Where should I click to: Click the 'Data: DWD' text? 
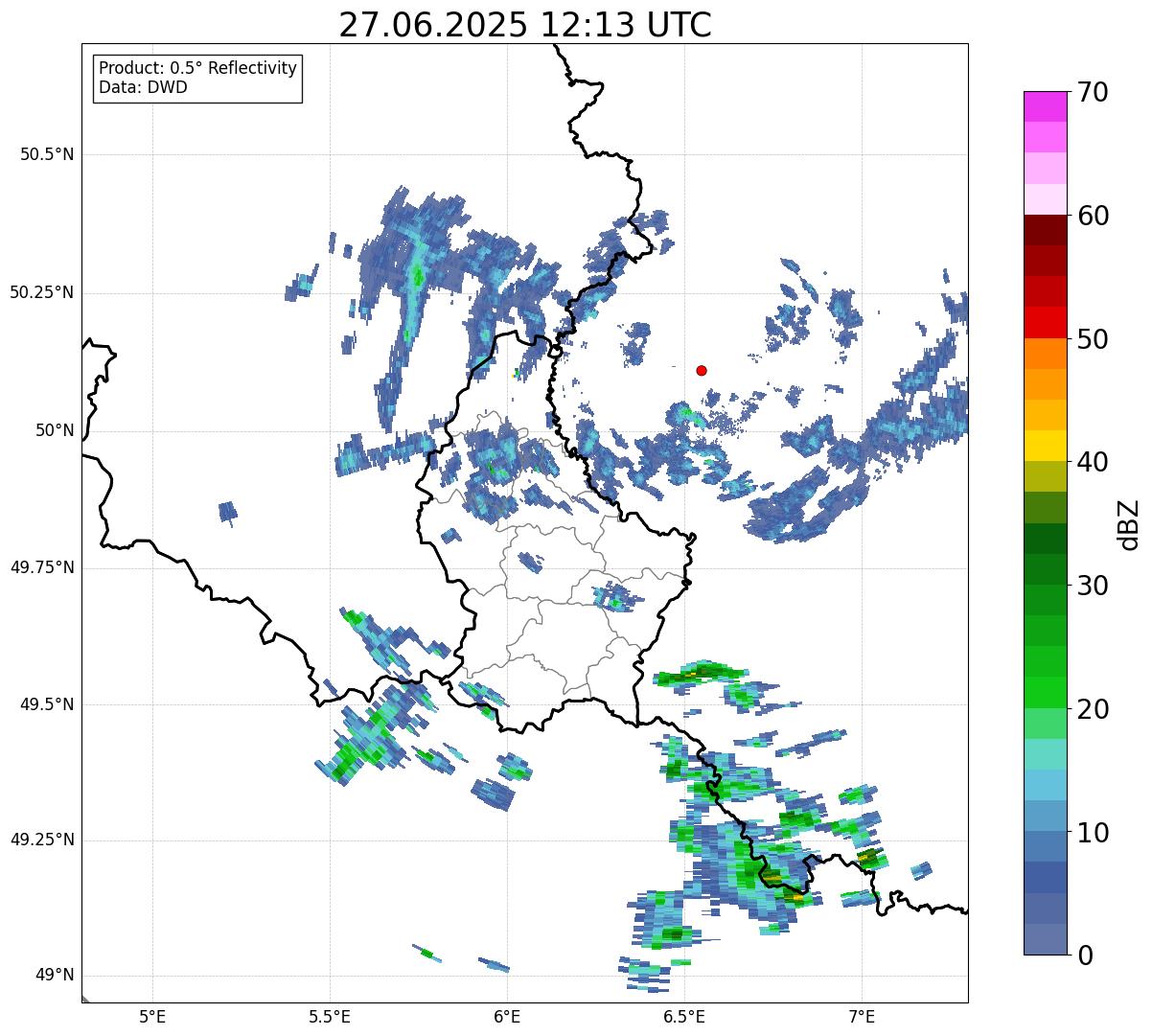(x=143, y=87)
